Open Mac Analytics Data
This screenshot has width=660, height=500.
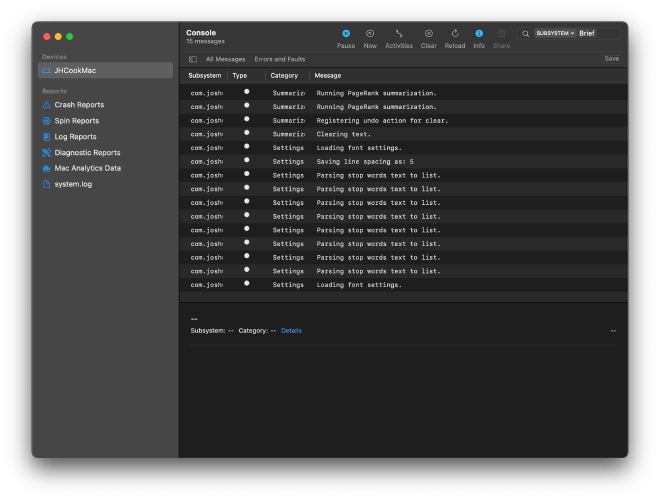[88, 168]
